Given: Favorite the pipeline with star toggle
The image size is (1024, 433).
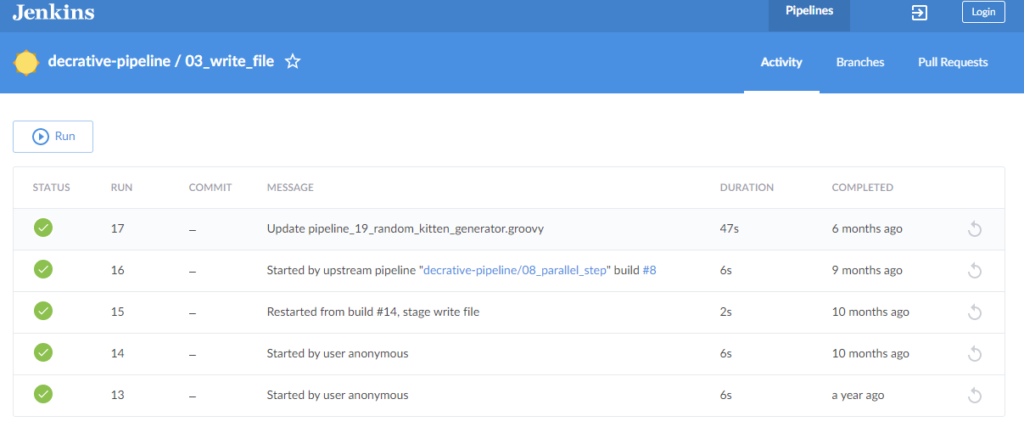Looking at the screenshot, I should click(x=292, y=62).
